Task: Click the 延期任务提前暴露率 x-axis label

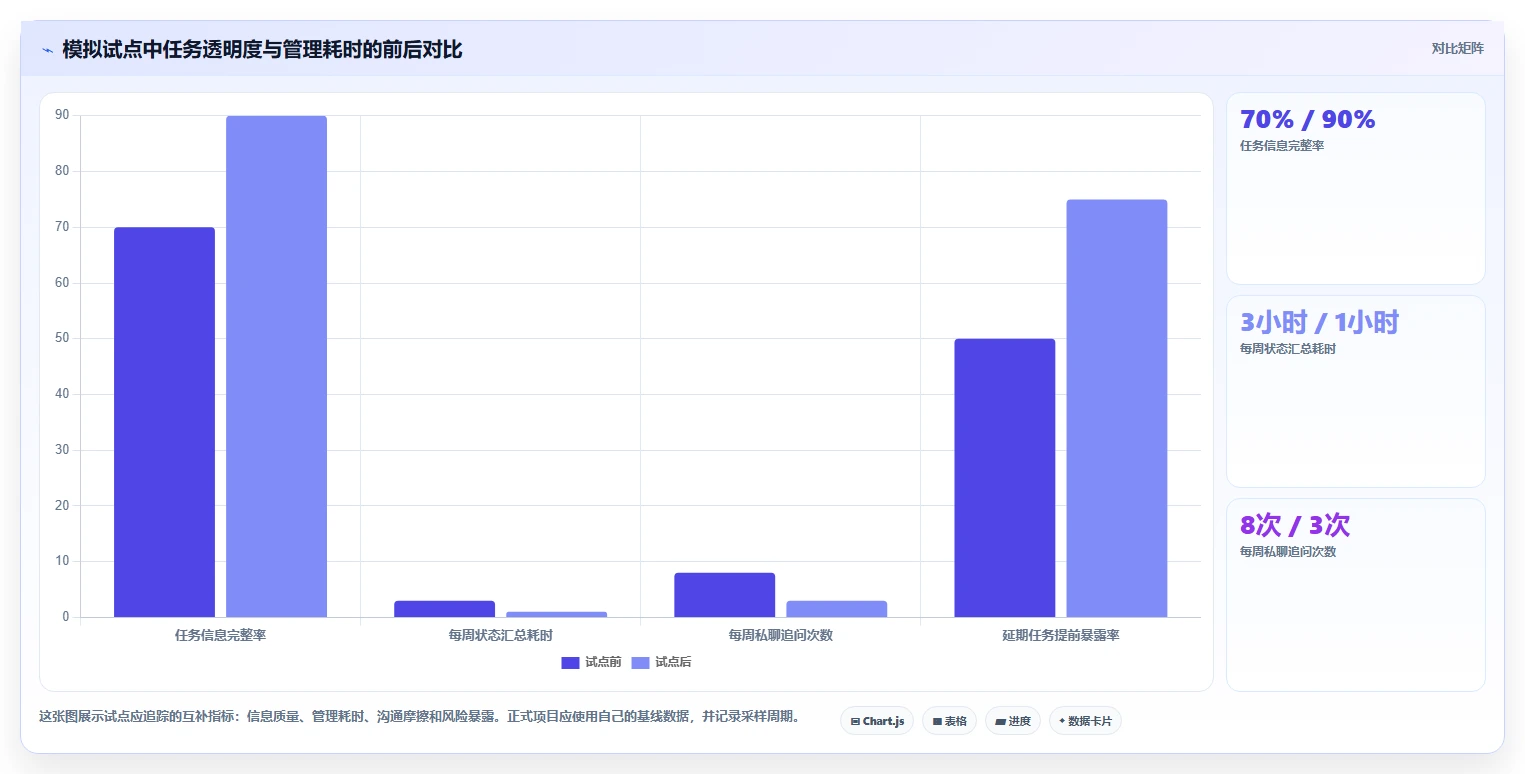Action: (1060, 635)
